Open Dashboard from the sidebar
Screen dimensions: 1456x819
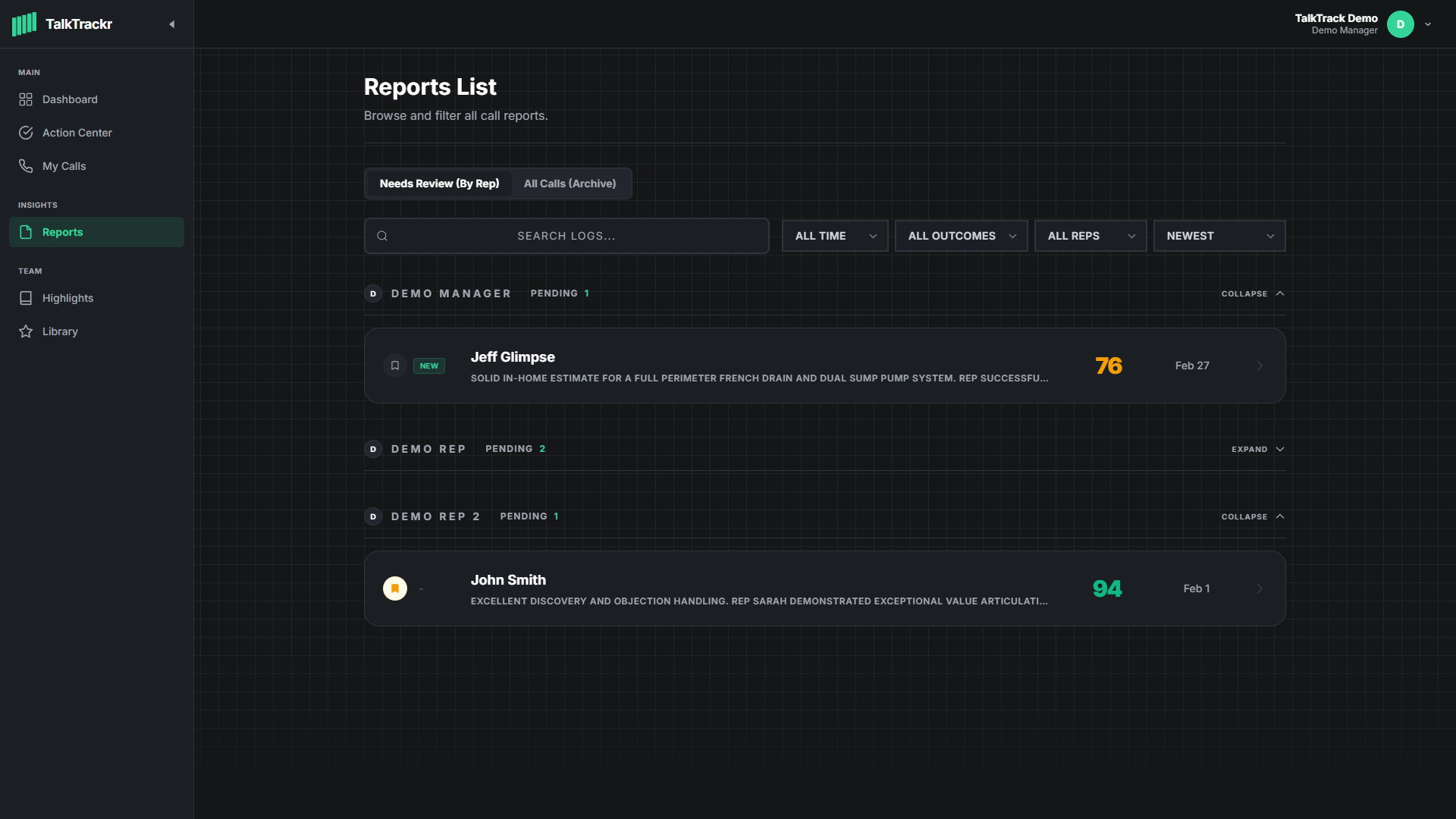pyautogui.click(x=70, y=99)
